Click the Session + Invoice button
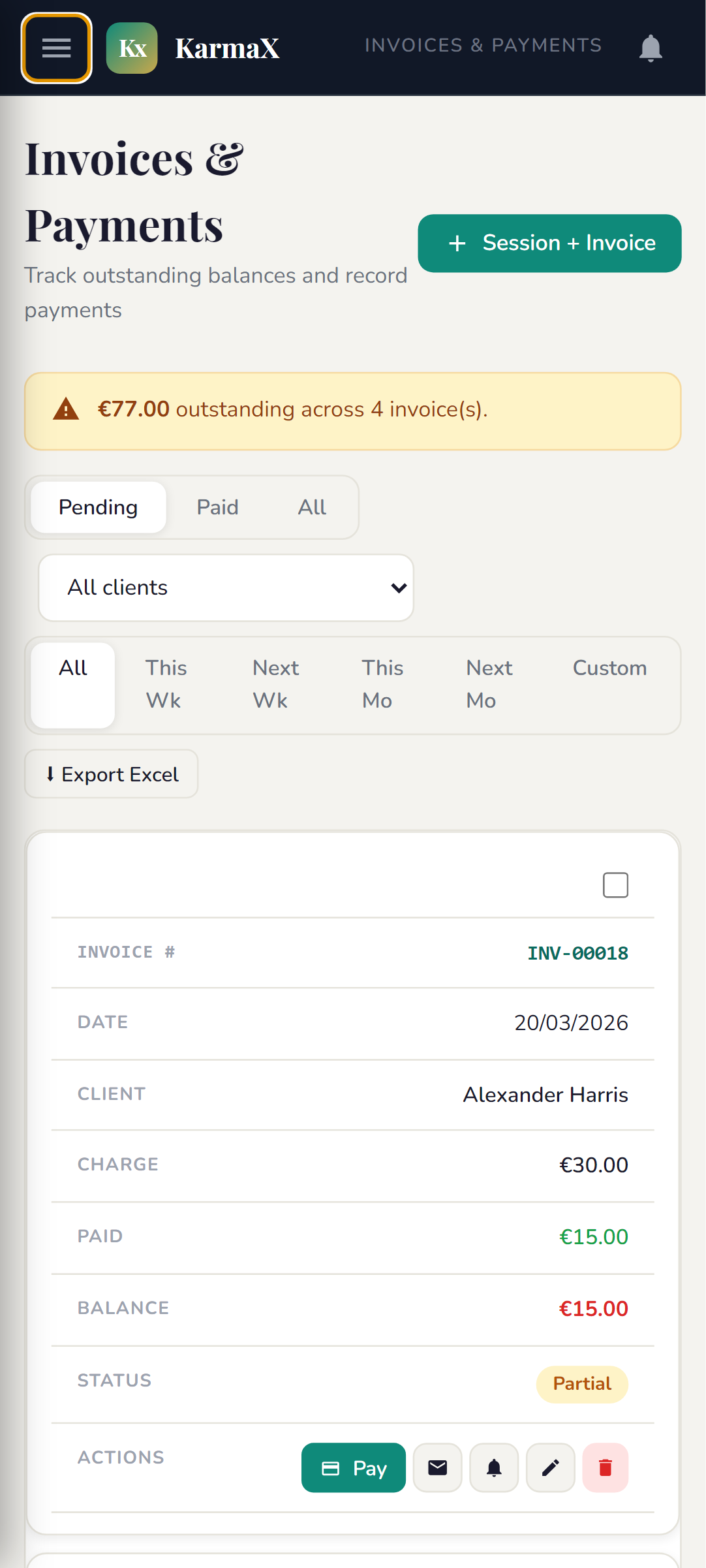This screenshot has height=1568, width=706. (x=549, y=243)
